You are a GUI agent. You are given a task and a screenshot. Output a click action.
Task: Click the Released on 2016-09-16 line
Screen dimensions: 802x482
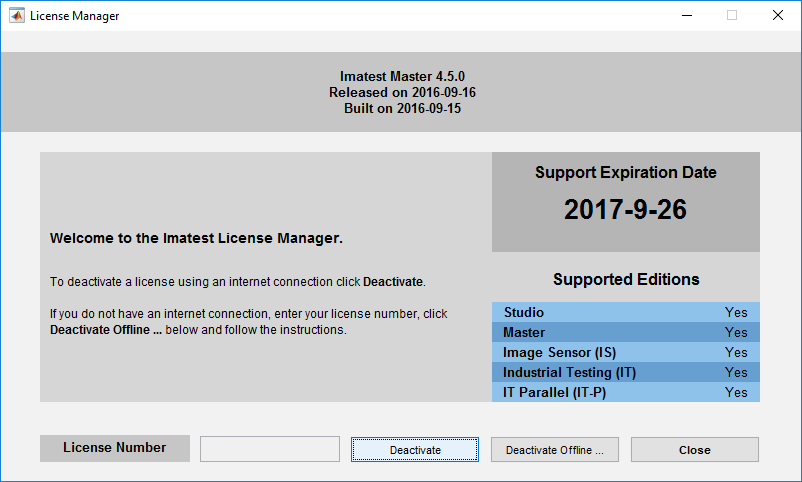point(403,92)
